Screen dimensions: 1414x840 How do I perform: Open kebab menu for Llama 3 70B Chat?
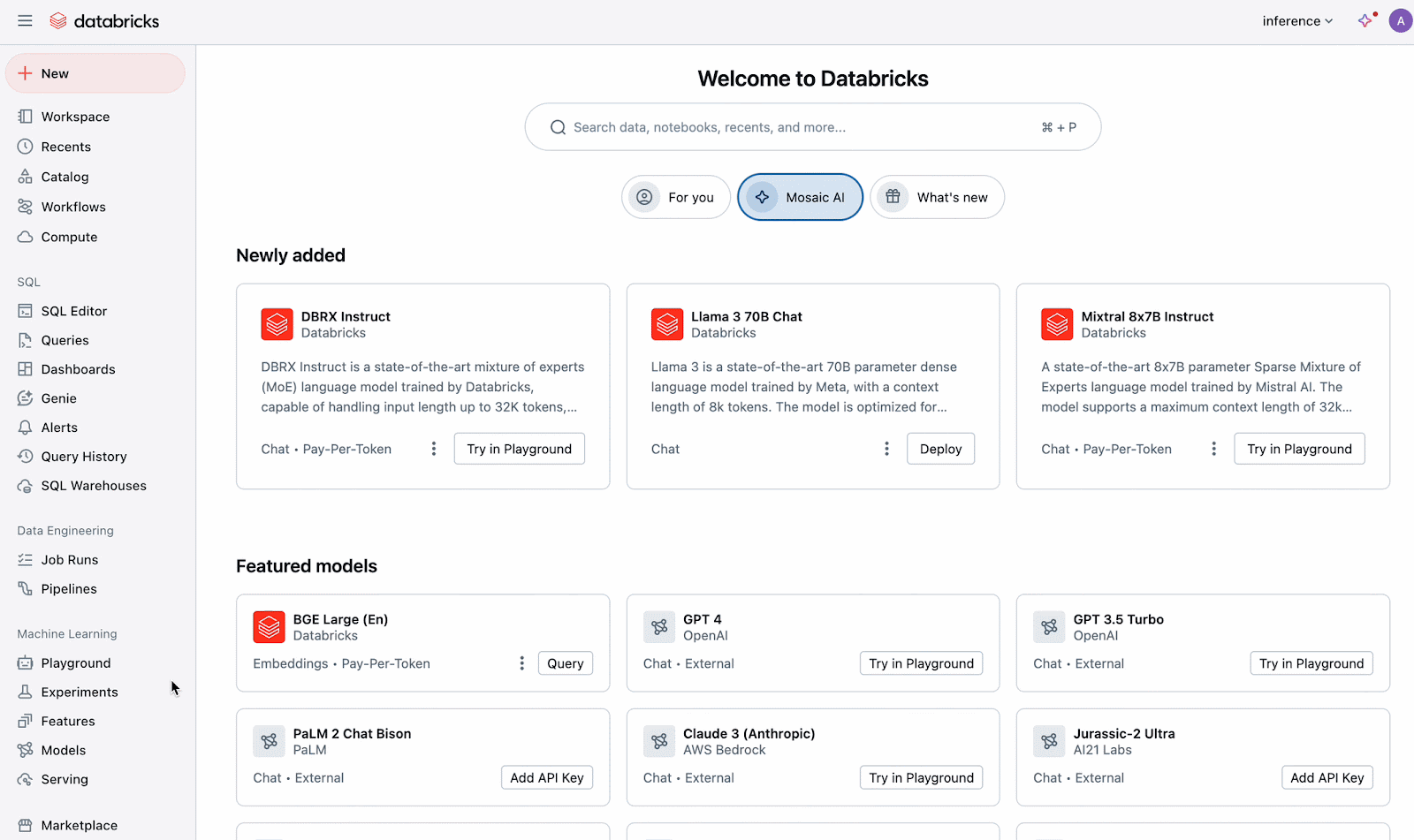pyautogui.click(x=886, y=449)
